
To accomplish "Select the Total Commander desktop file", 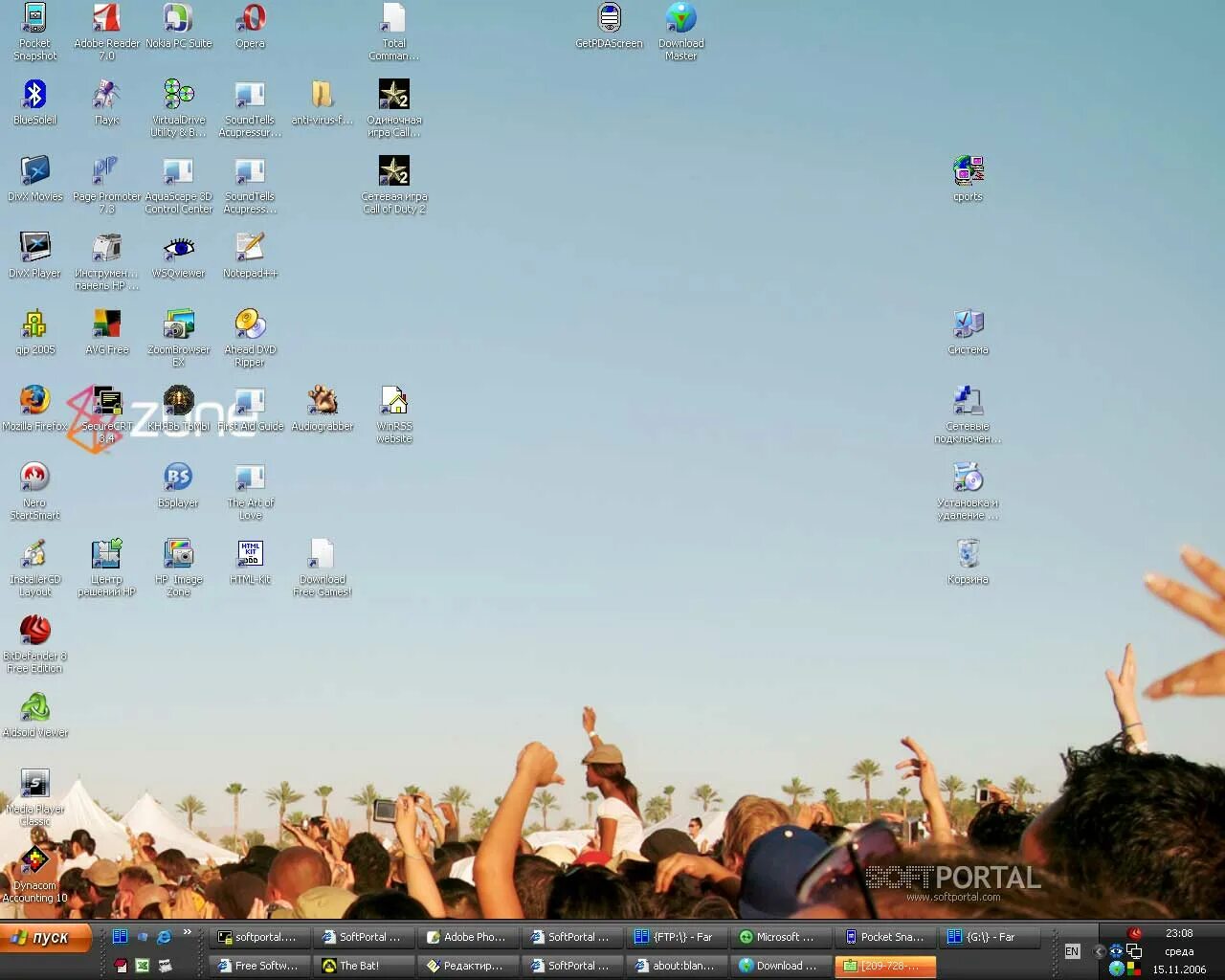I will tap(393, 32).
